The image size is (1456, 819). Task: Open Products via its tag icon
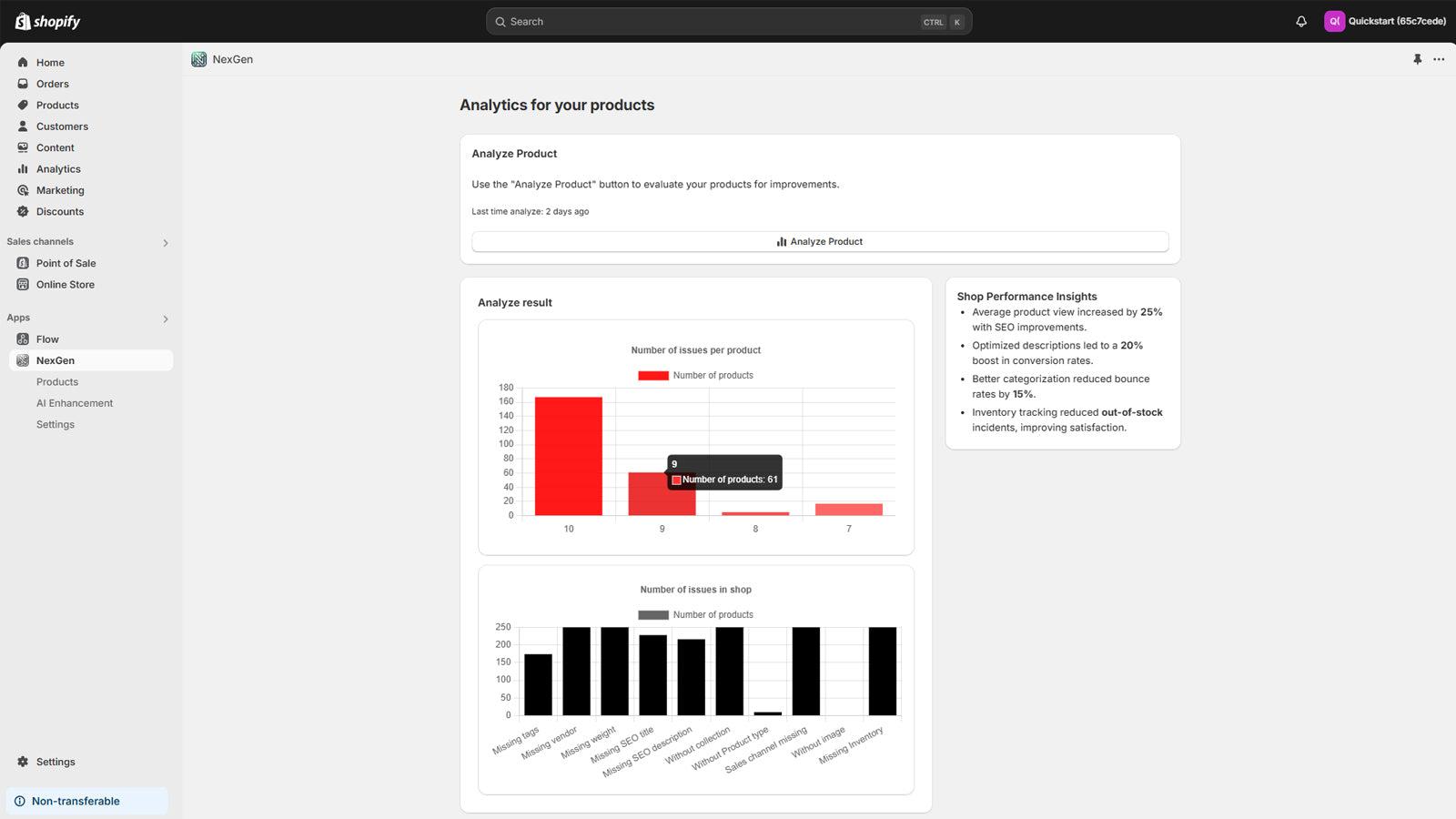click(22, 105)
